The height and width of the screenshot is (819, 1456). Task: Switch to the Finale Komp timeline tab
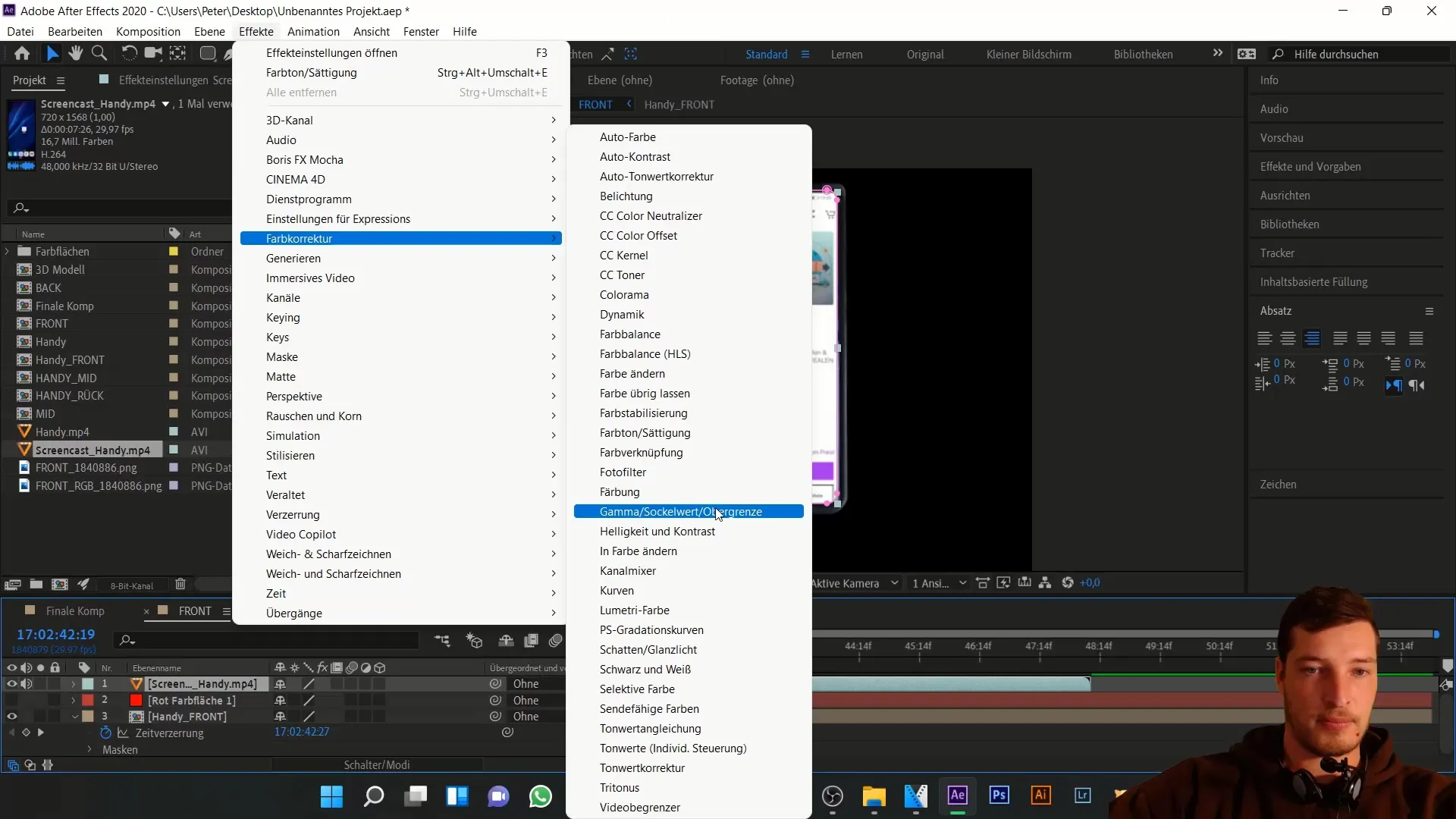point(75,610)
